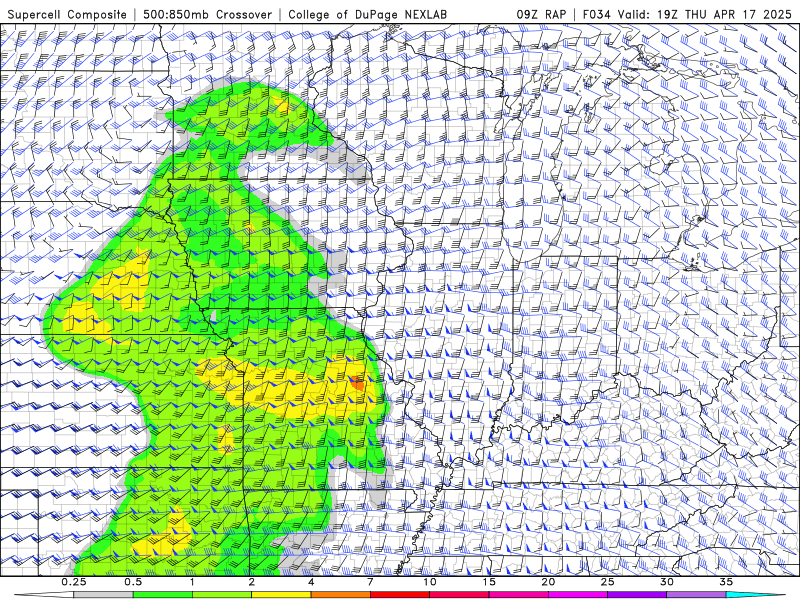
Task: Click the '09Z RAP' model run label
Action: click(x=541, y=14)
